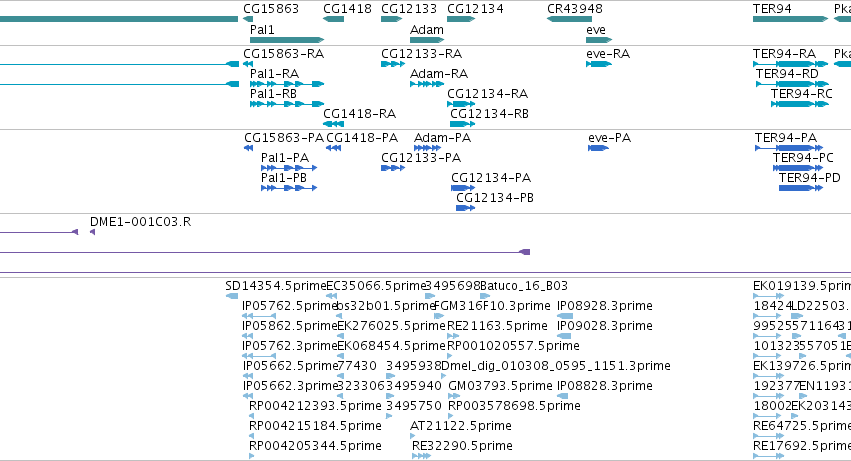Image resolution: width=851 pixels, height=461 pixels.
Task: Select the CG1418-PA protein label
Action: [x=362, y=138]
